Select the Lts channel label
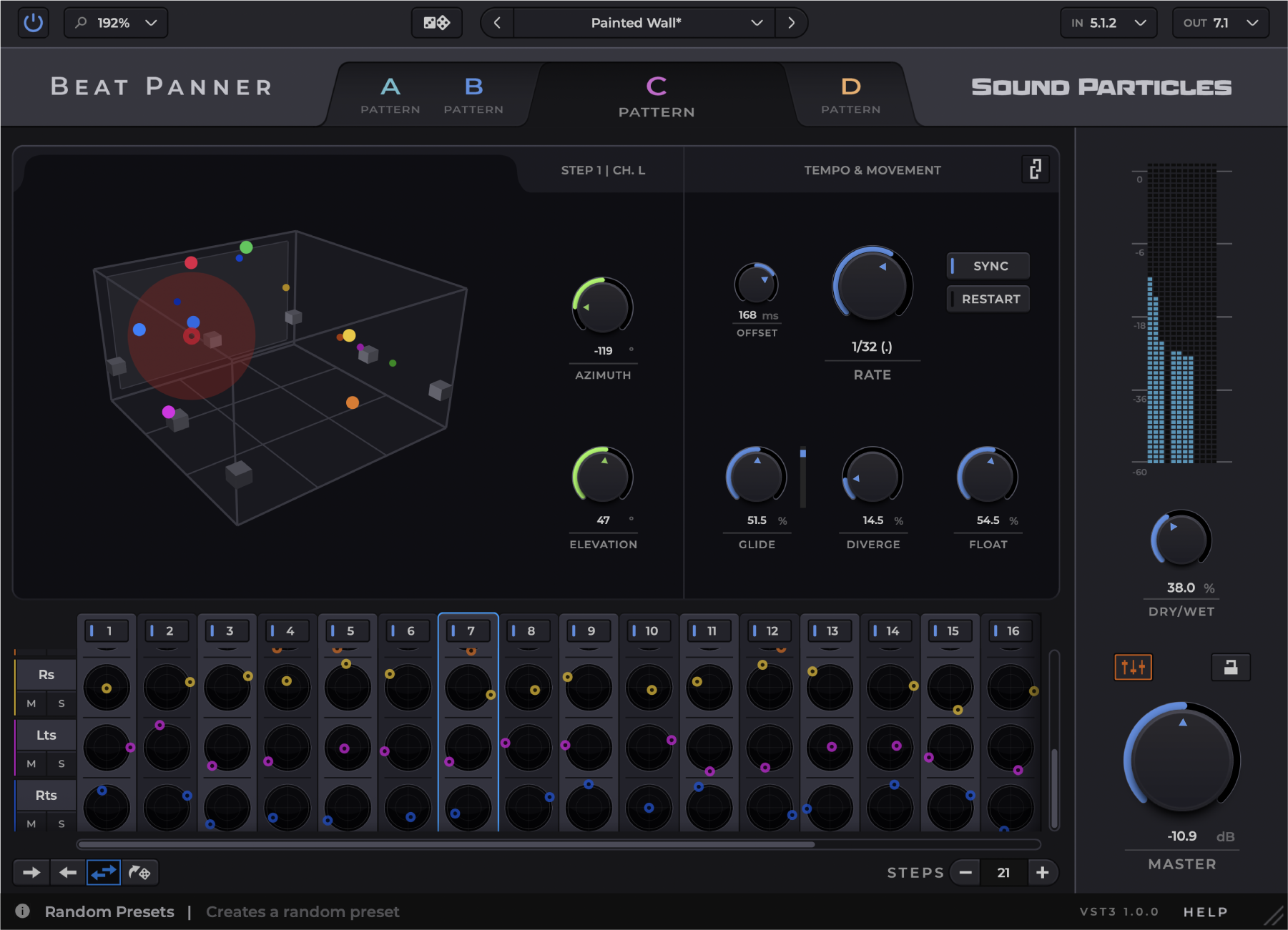 (46, 735)
